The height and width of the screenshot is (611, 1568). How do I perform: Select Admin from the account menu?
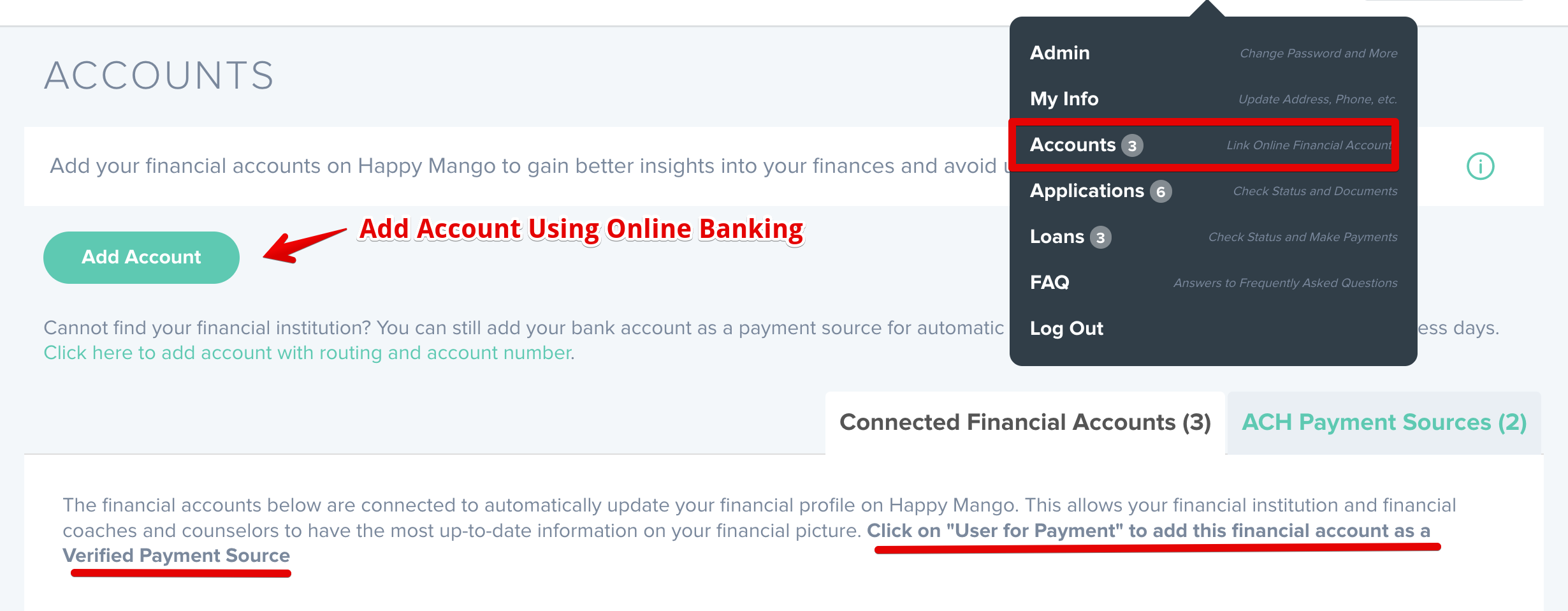tap(1059, 53)
